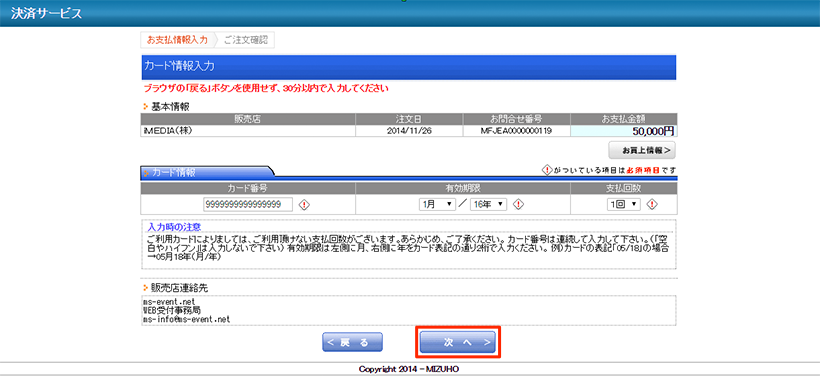Click the お支払金額 column header
Image resolution: width=820 pixels, height=380 pixels.
(624, 119)
